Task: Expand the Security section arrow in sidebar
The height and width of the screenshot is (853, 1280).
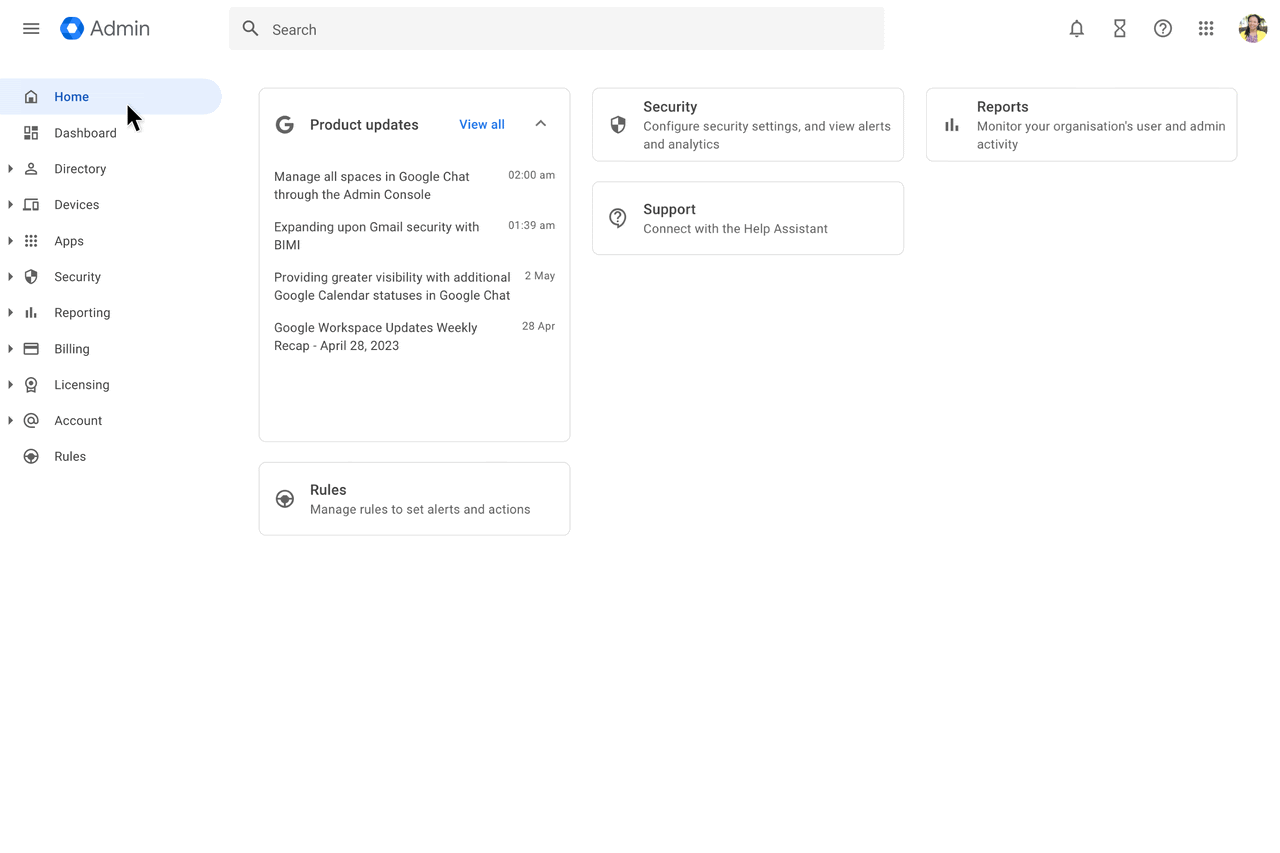Action: coord(10,277)
